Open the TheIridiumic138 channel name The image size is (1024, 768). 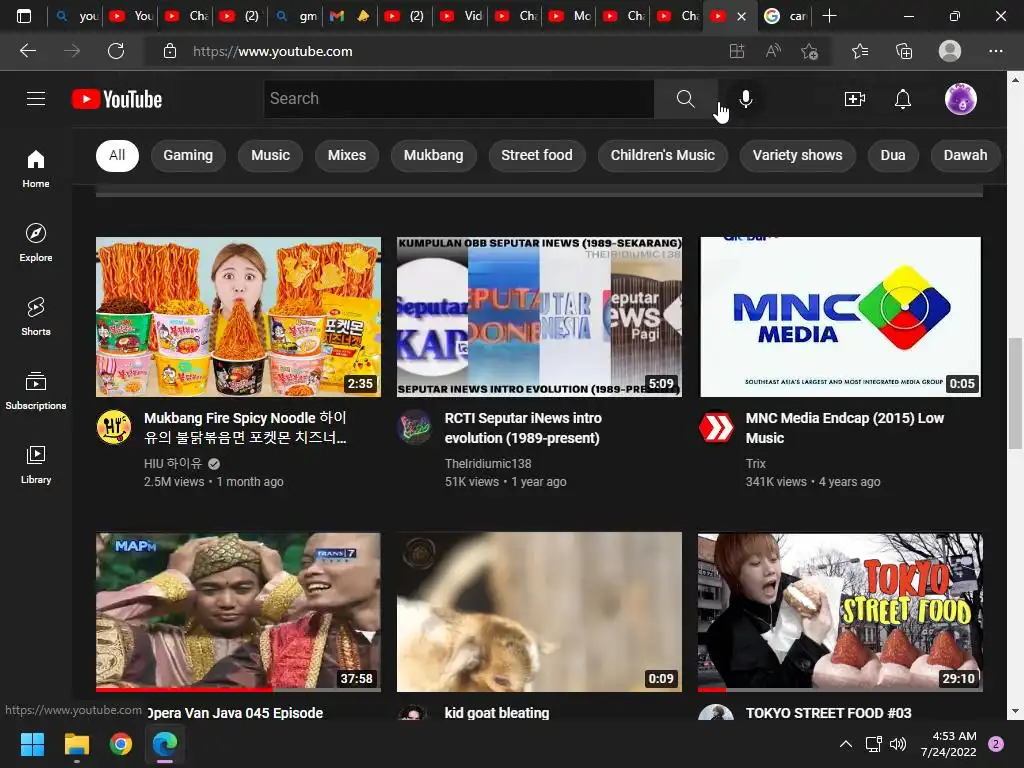coord(488,463)
